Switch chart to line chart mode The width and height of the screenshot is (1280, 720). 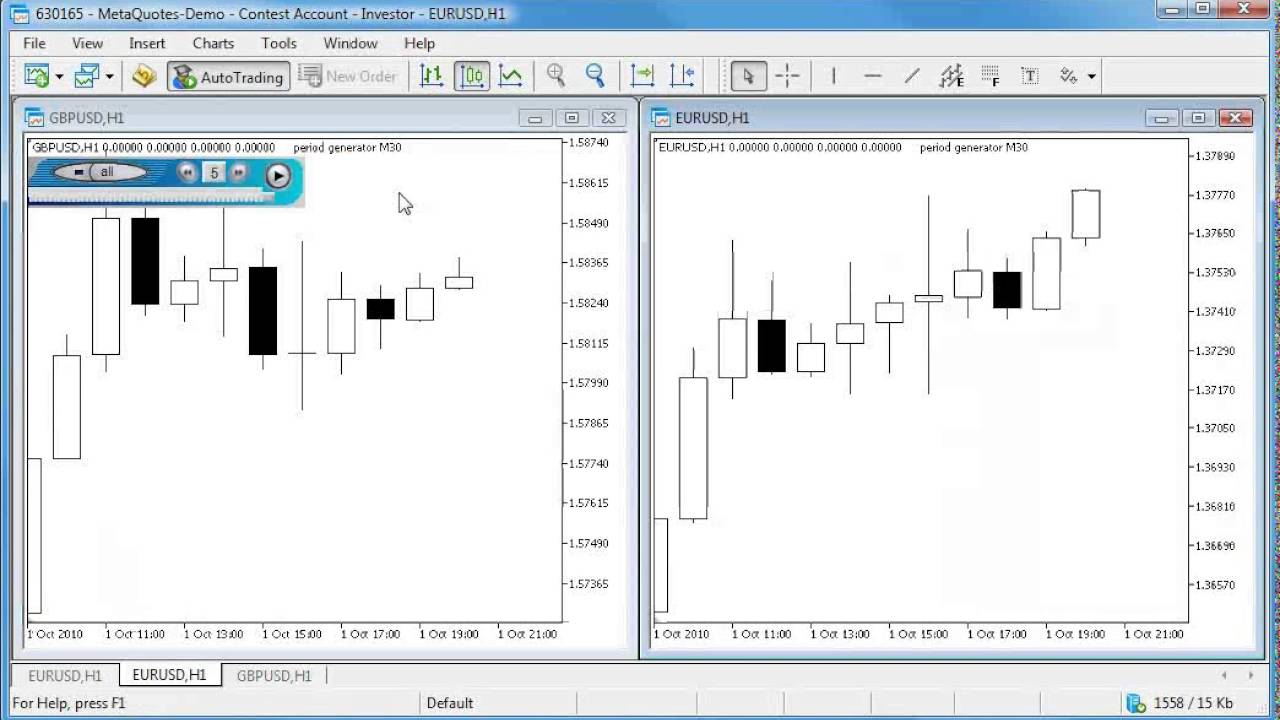[x=511, y=76]
